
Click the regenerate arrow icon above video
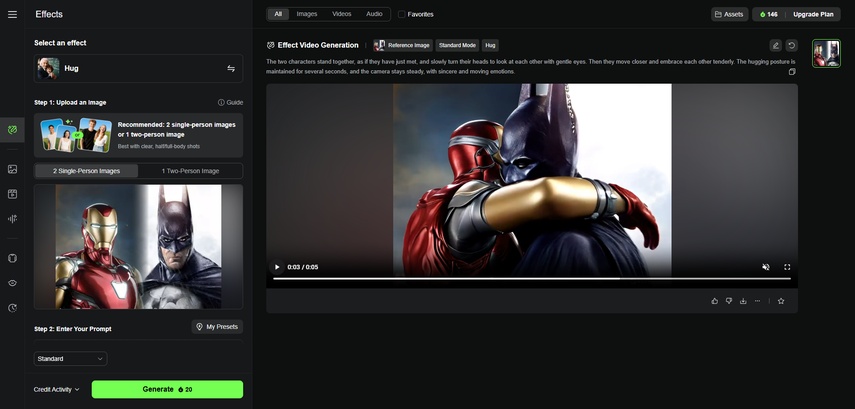point(791,45)
